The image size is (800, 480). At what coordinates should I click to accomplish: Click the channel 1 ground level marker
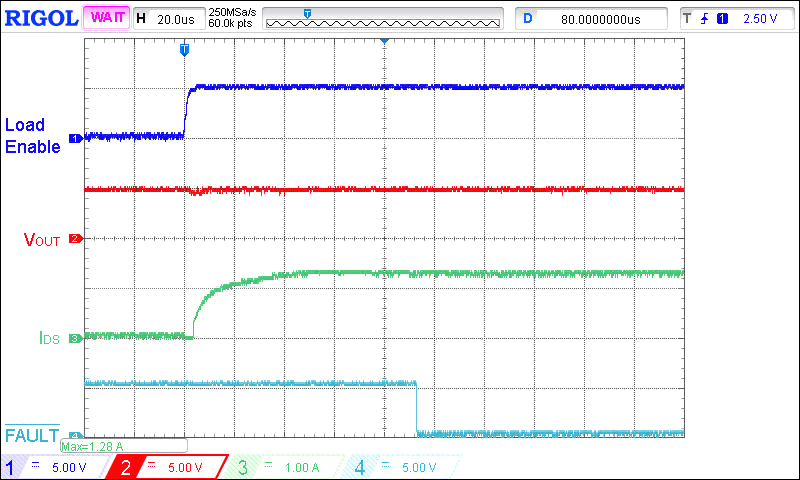pyautogui.click(x=73, y=138)
